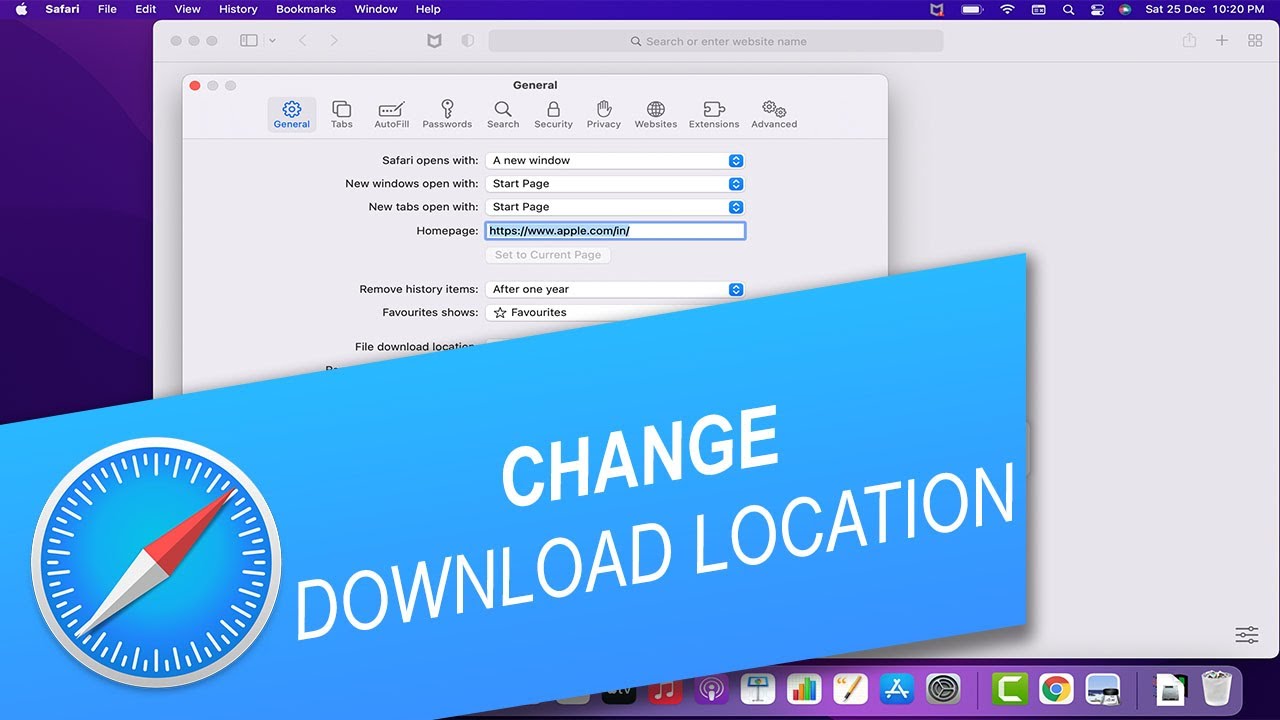Open Camtasia from the Dock
The height and width of the screenshot is (720, 1280).
tap(1010, 689)
